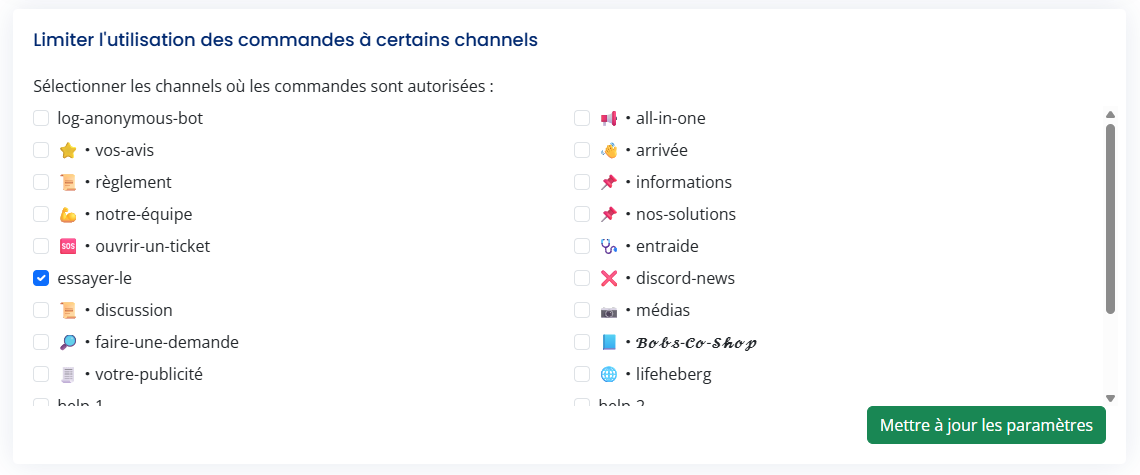Click the camera emoji beside médias
Viewport: 1140px width, 475px height.
click(609, 310)
